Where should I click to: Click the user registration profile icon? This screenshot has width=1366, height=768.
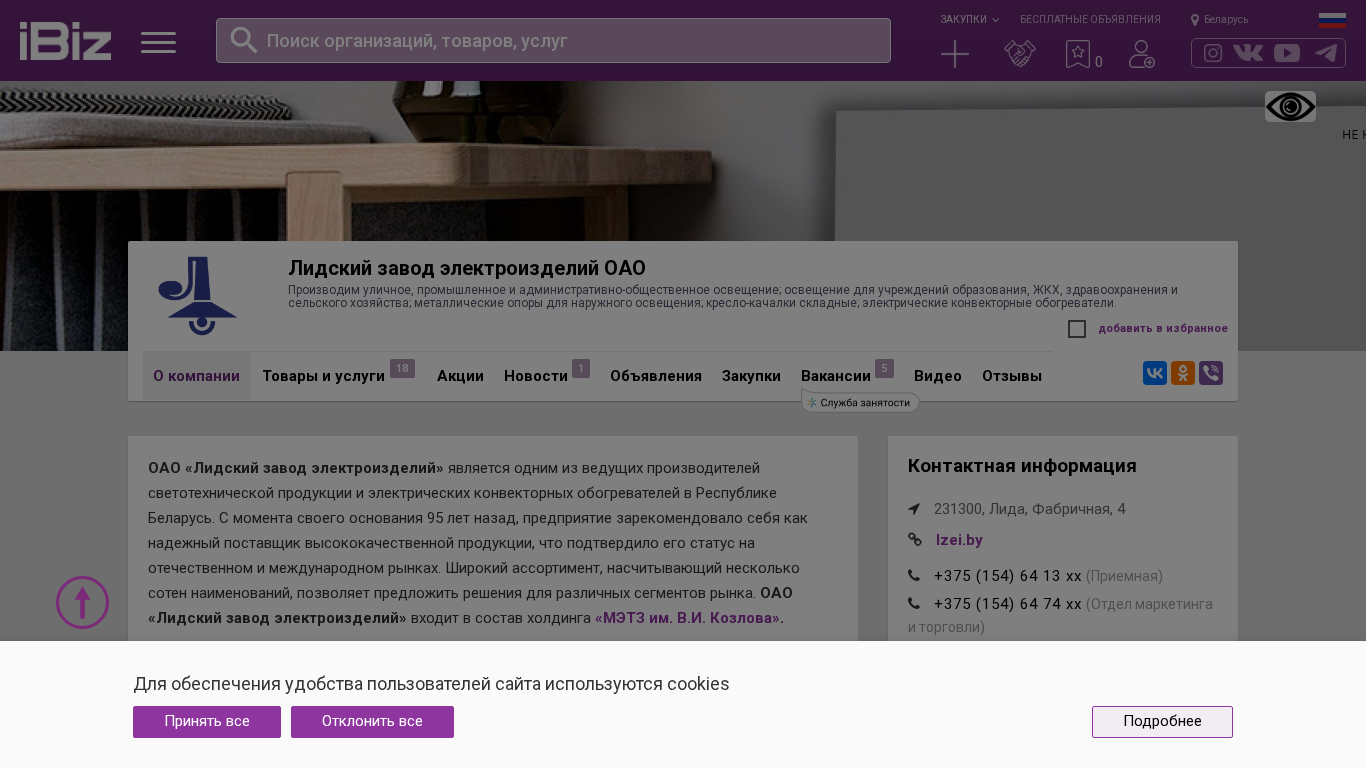[1142, 54]
